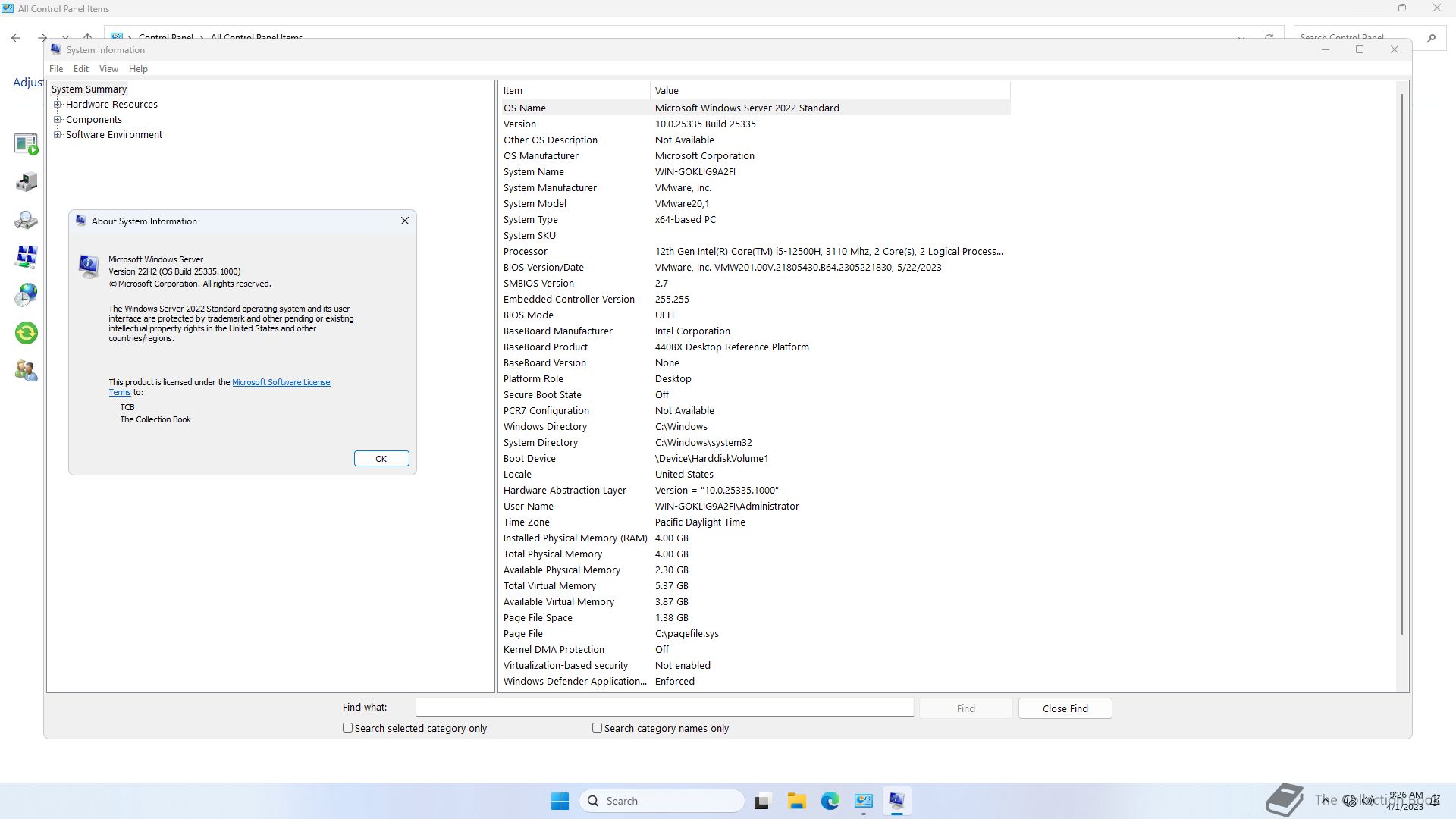Open the Edit menu
The image size is (1456, 819).
click(x=81, y=69)
